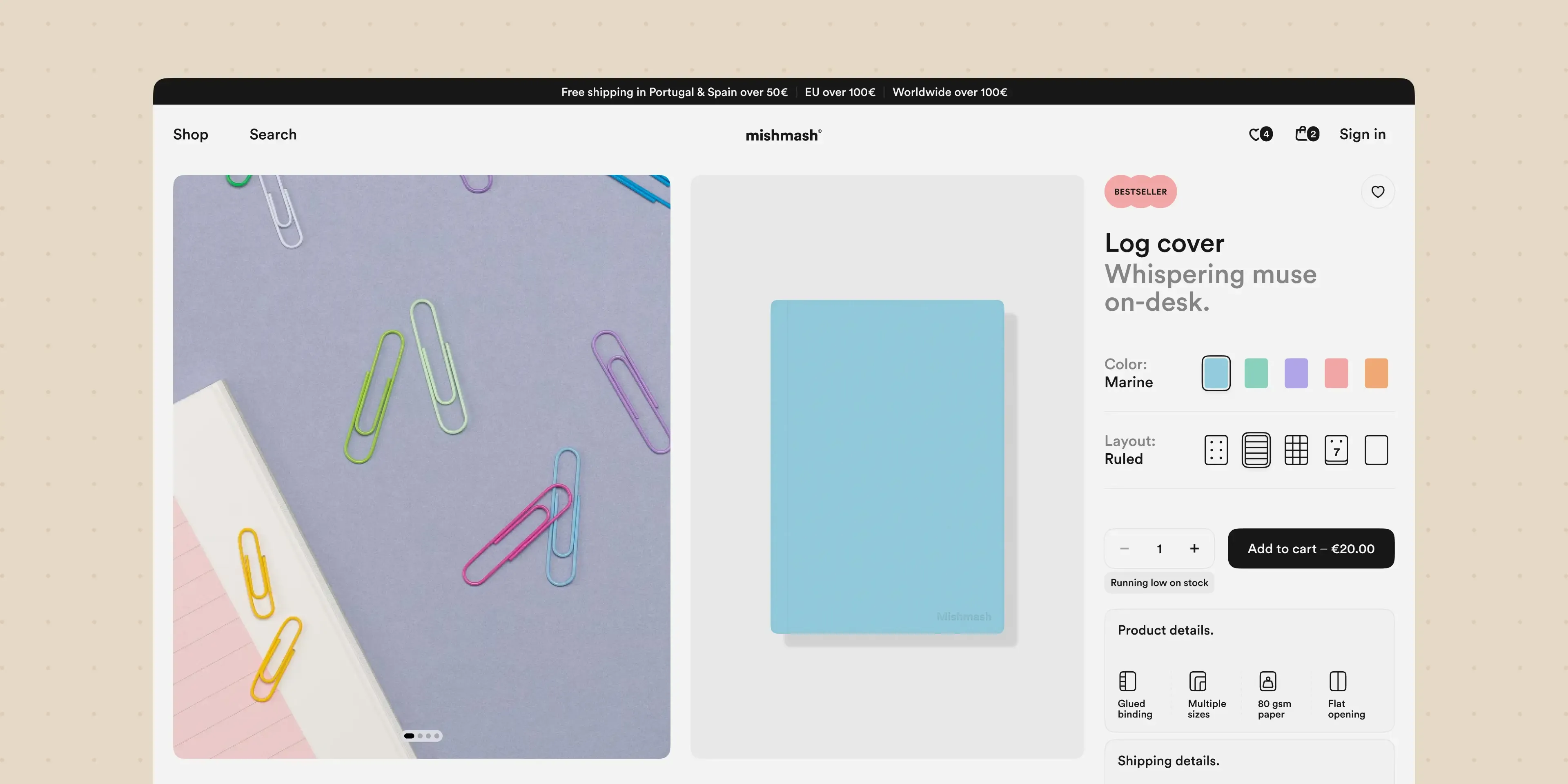1568x784 pixels.
Task: Select the Ruled layout option
Action: pos(1256,450)
